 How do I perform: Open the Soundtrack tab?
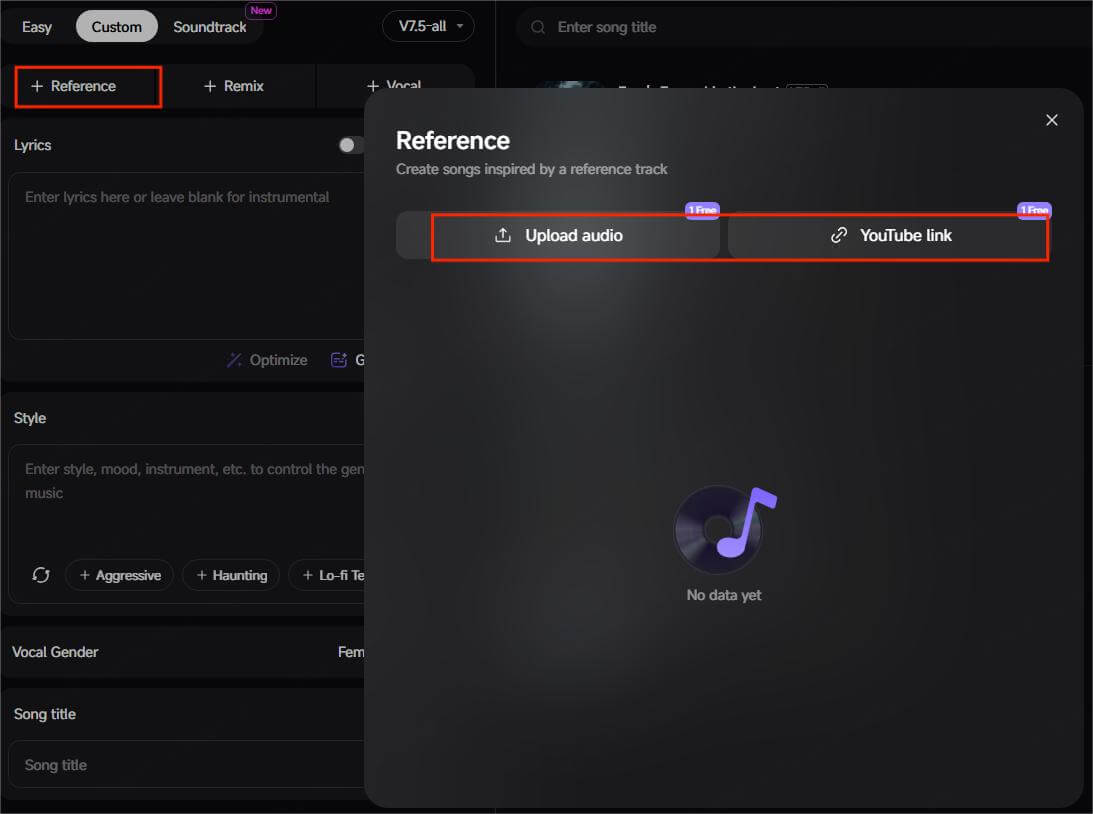[210, 27]
